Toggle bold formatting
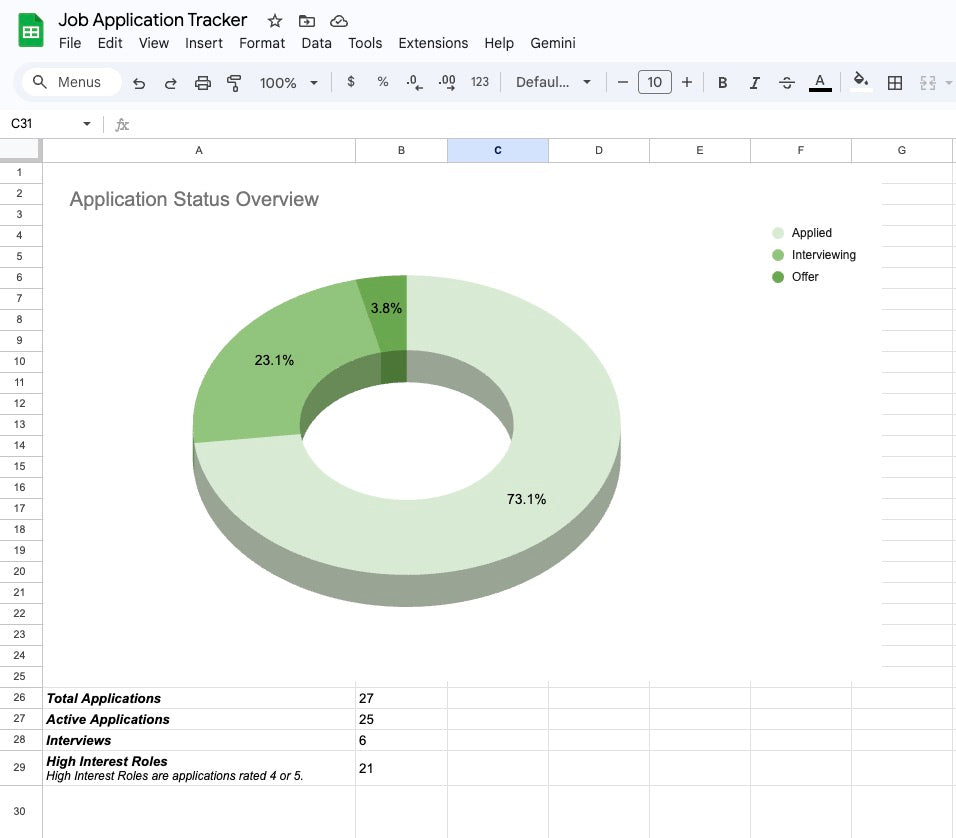The width and height of the screenshot is (956, 838). [722, 82]
